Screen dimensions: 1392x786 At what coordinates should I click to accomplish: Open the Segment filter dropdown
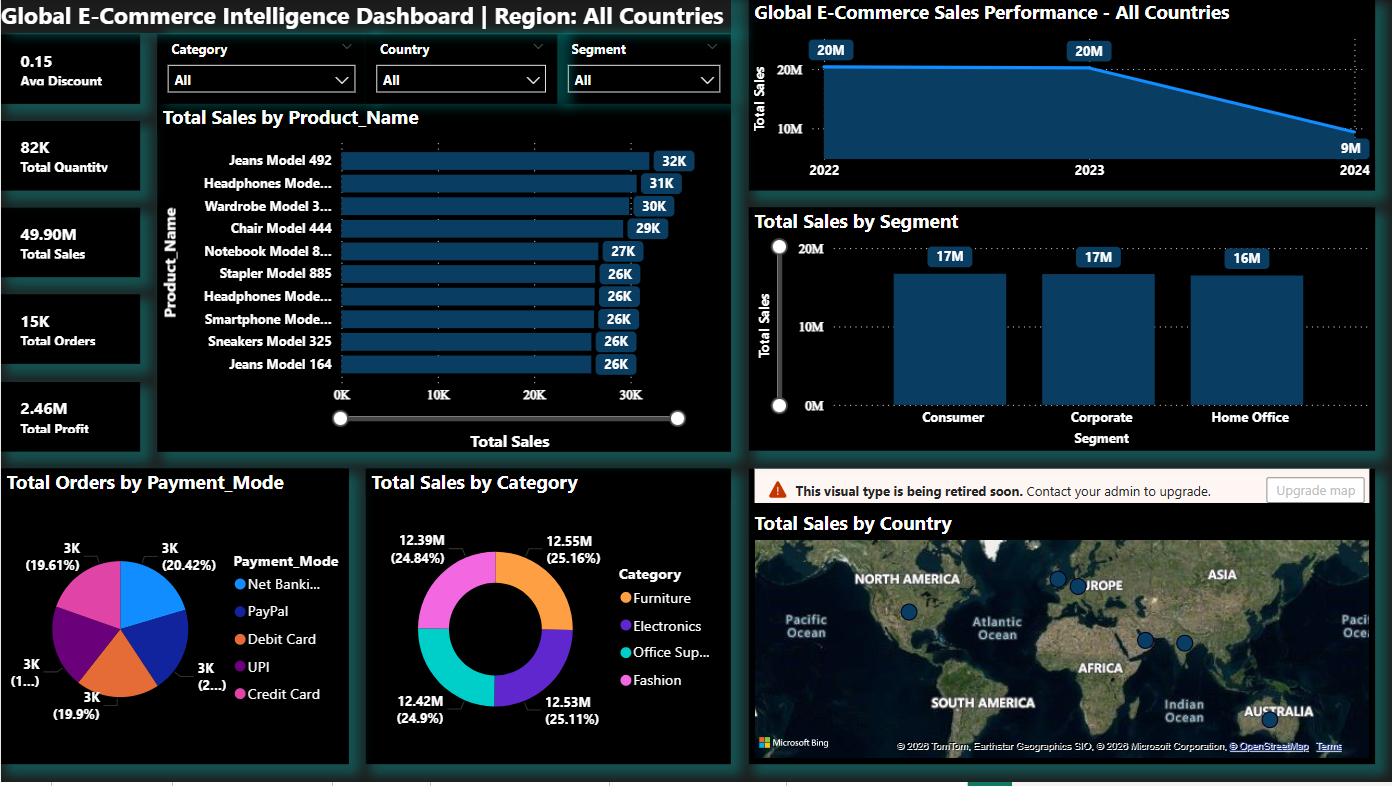click(x=643, y=80)
